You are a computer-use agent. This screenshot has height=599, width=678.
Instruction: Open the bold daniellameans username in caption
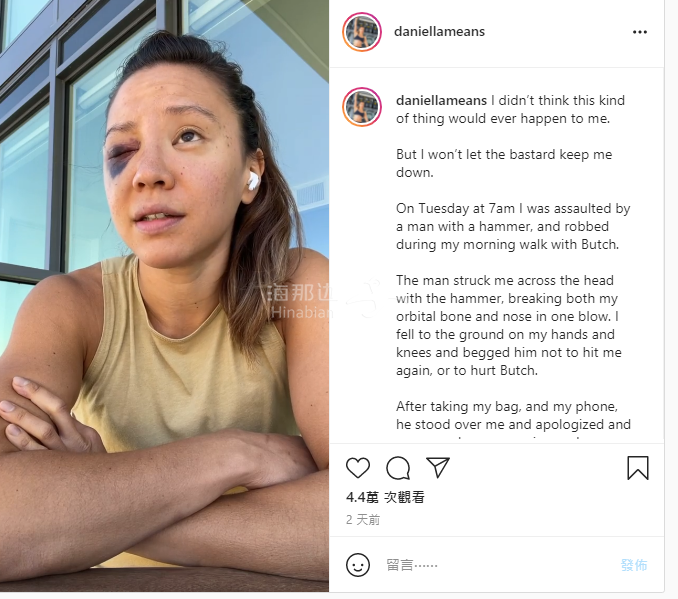441,100
